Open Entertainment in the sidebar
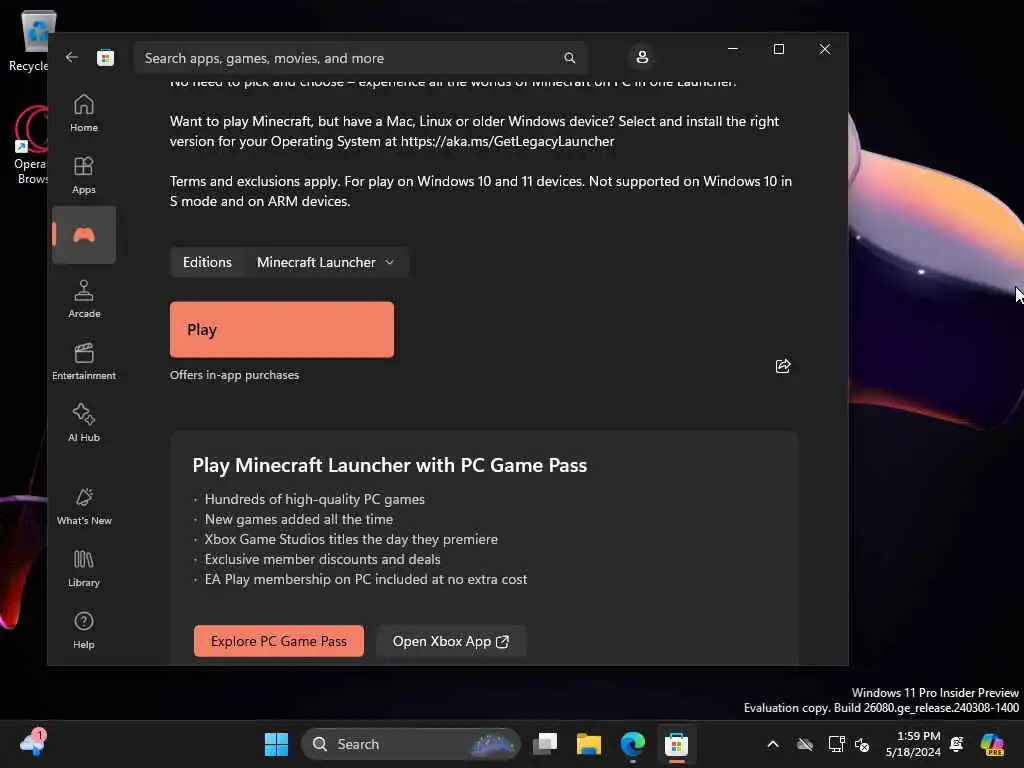The height and width of the screenshot is (768, 1024). point(84,361)
